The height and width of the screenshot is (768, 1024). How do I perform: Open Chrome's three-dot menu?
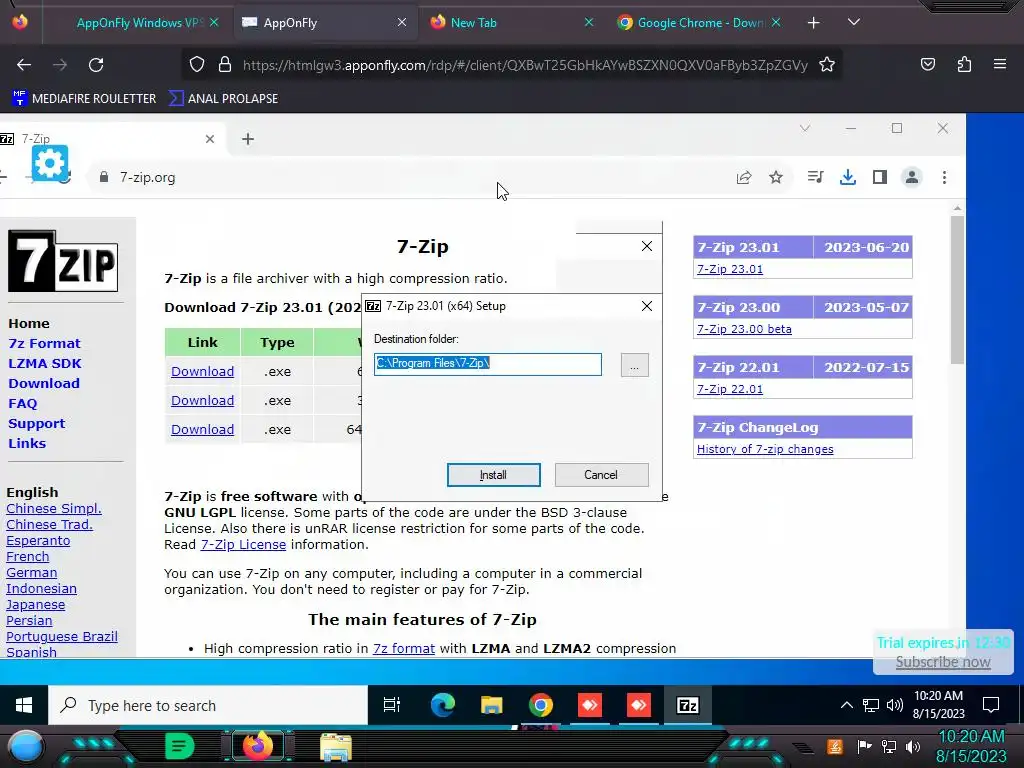coord(944,178)
